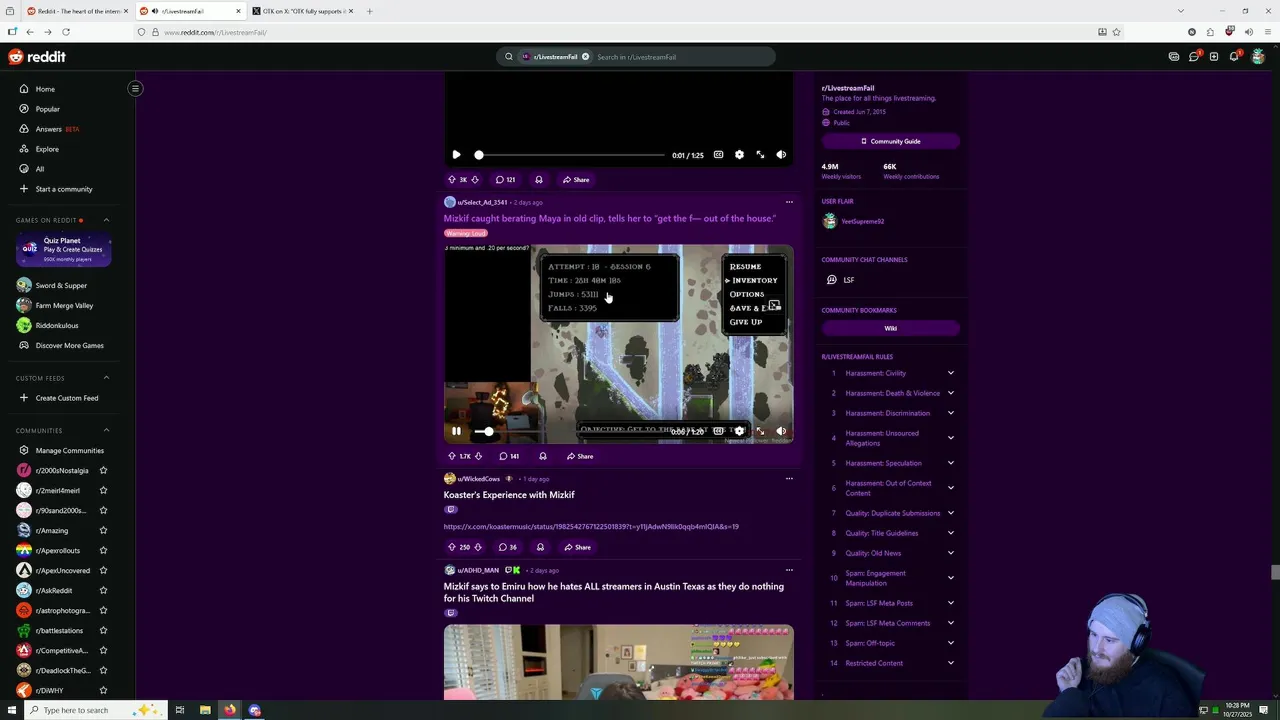This screenshot has width=1280, height=720.
Task: Give award to the Mizkif Maya post
Action: [543, 456]
